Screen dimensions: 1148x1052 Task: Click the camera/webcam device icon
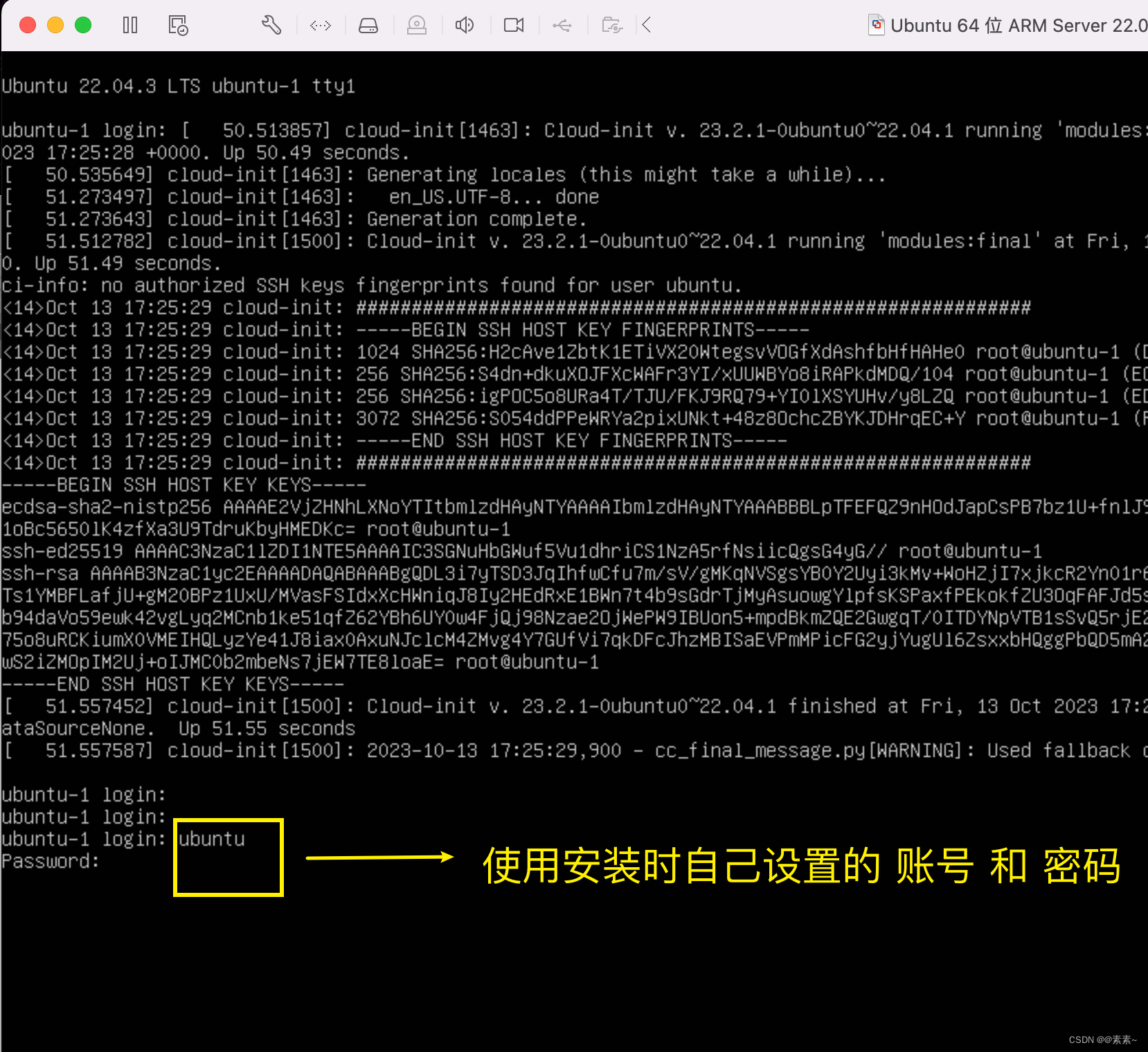(x=417, y=26)
